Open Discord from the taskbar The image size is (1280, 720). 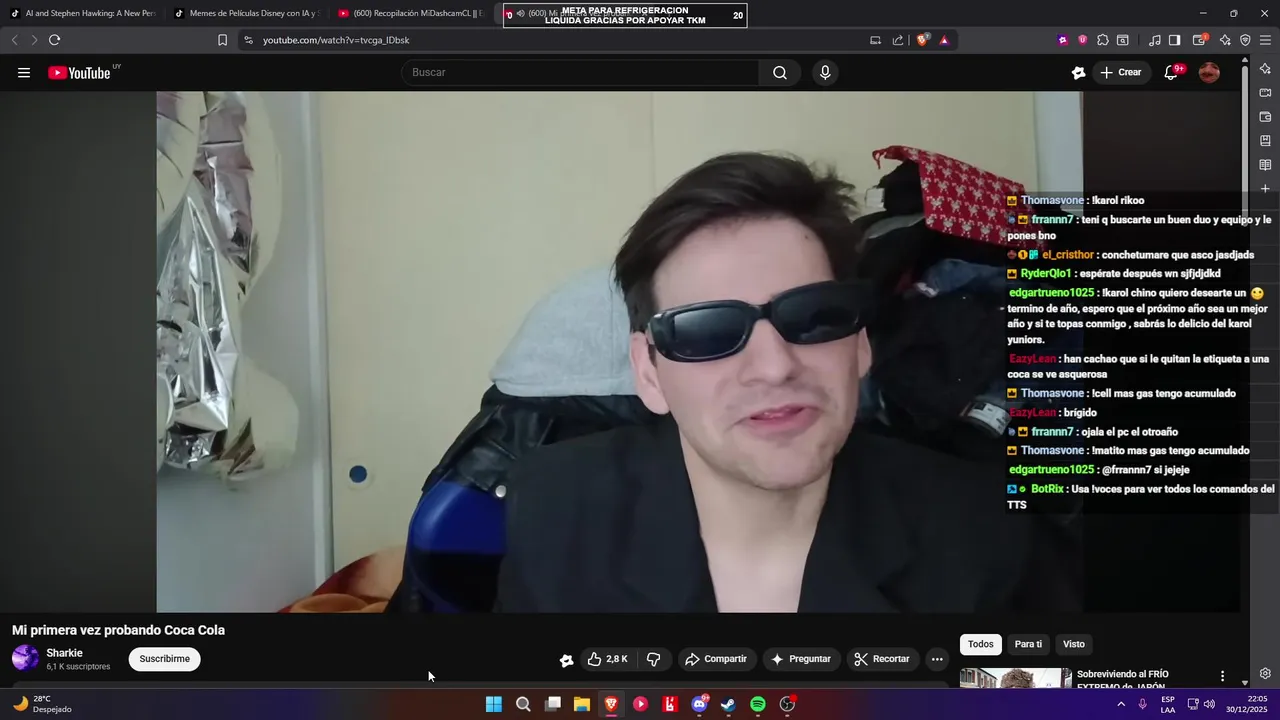699,704
